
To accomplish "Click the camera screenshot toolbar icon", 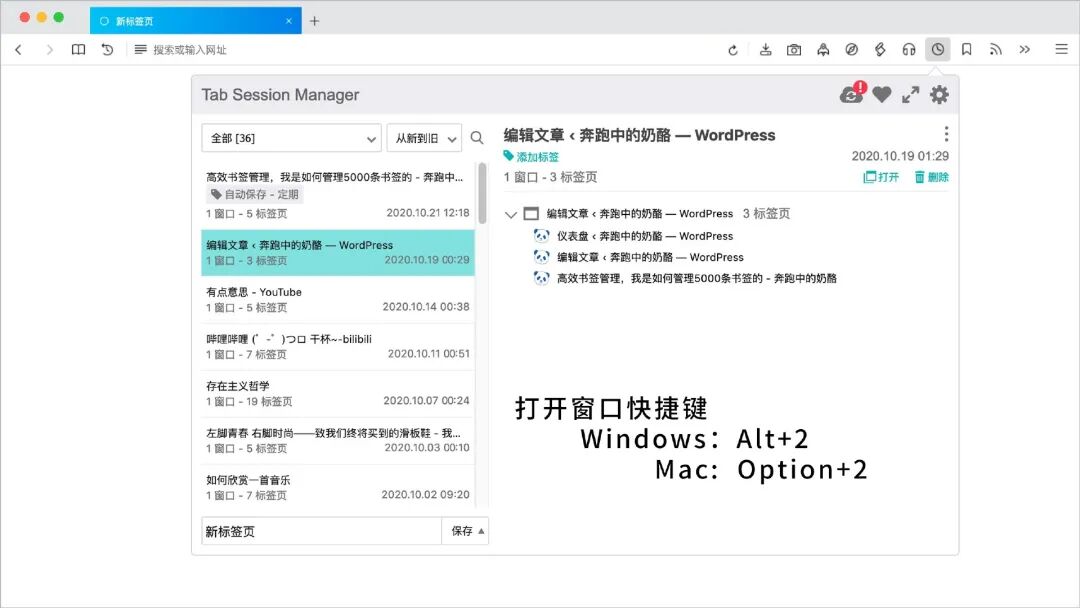I will [794, 50].
